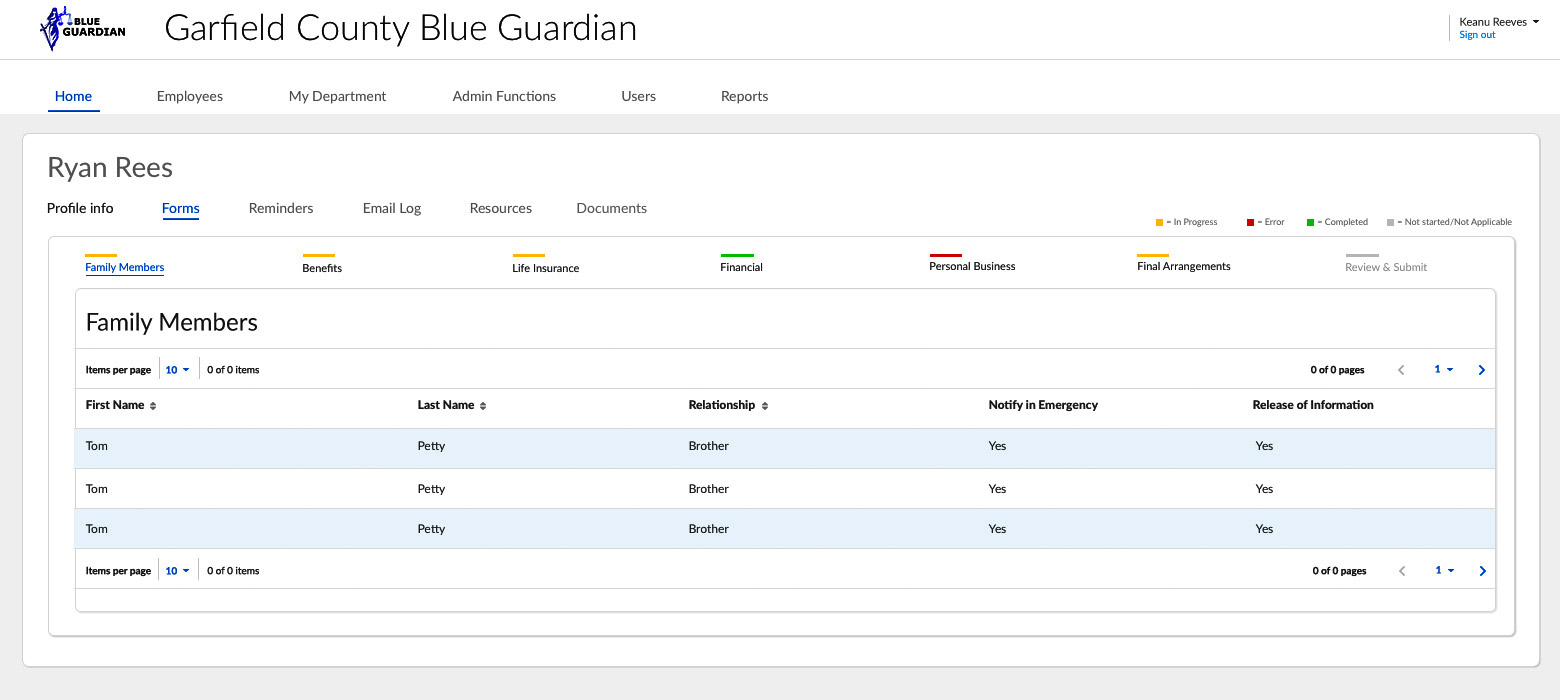Open top items per page dropdown

tap(177, 370)
